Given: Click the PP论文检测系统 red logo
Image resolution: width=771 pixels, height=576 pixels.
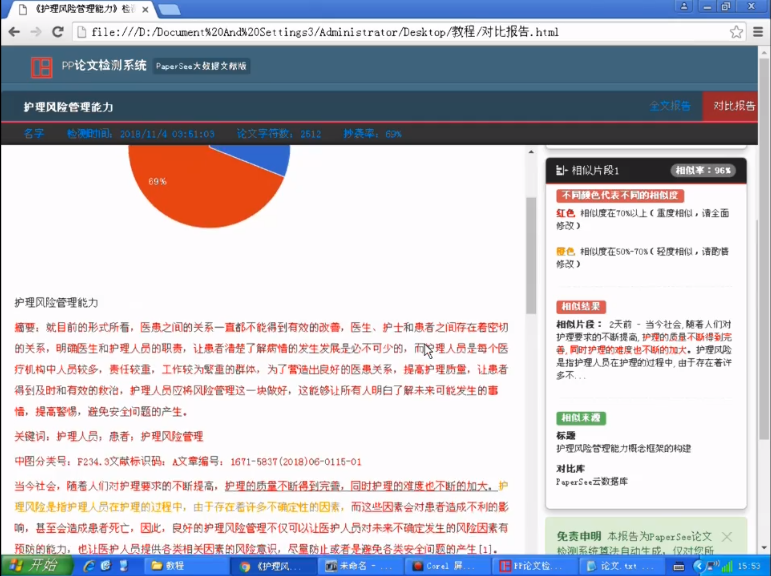Looking at the screenshot, I should [41, 67].
